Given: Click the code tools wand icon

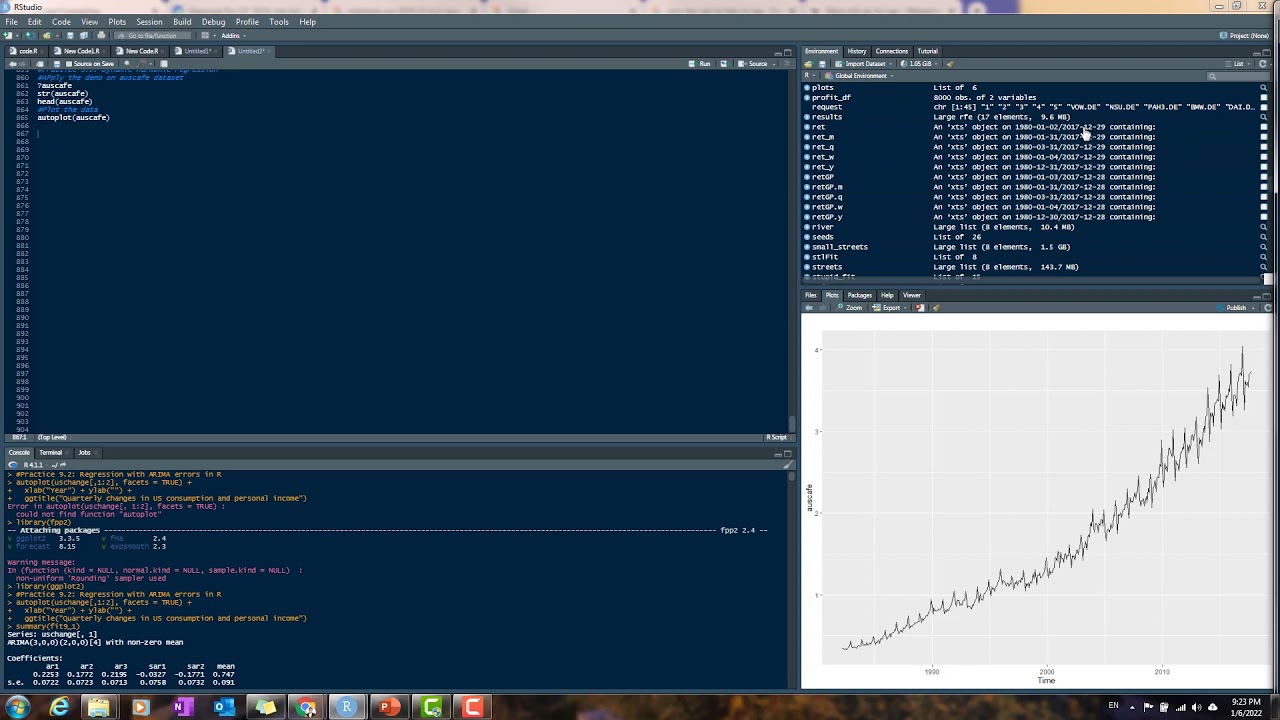Looking at the screenshot, I should point(141,64).
